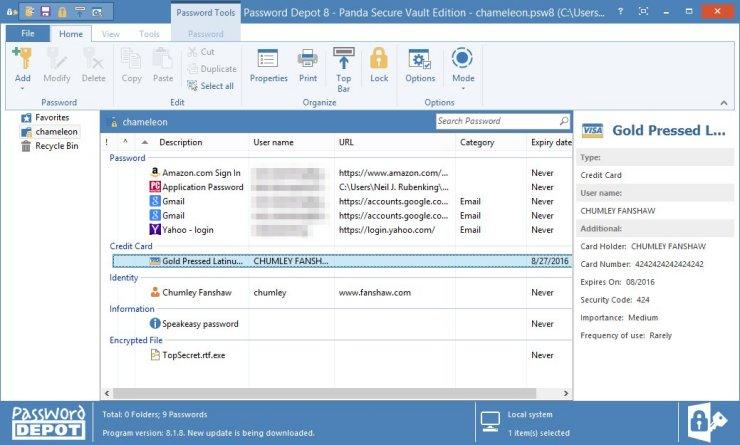This screenshot has width=740, height=445.
Task: Click Duplicate in the Edit group
Action: click(212, 69)
